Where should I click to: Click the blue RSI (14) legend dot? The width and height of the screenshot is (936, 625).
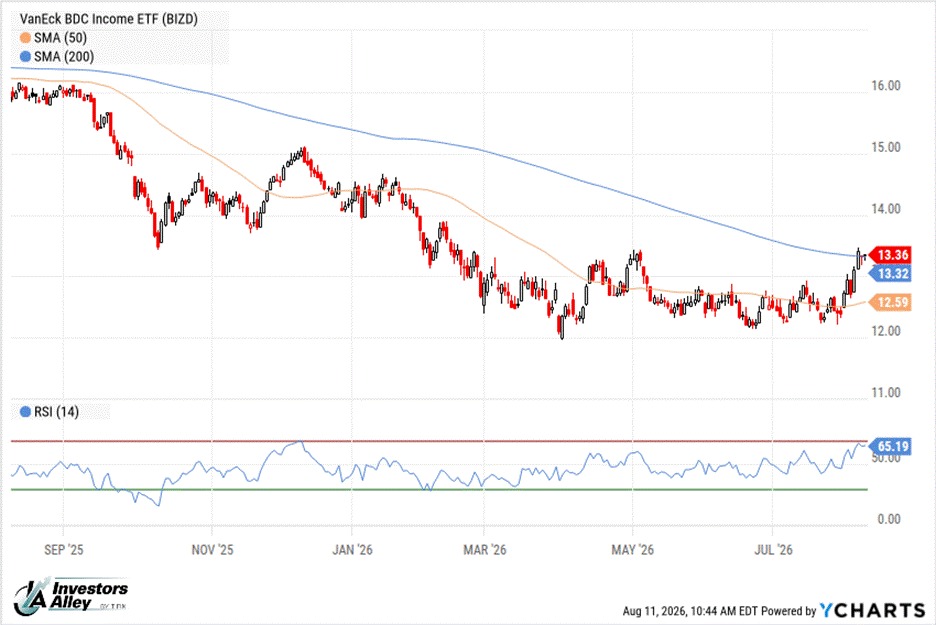click(25, 411)
